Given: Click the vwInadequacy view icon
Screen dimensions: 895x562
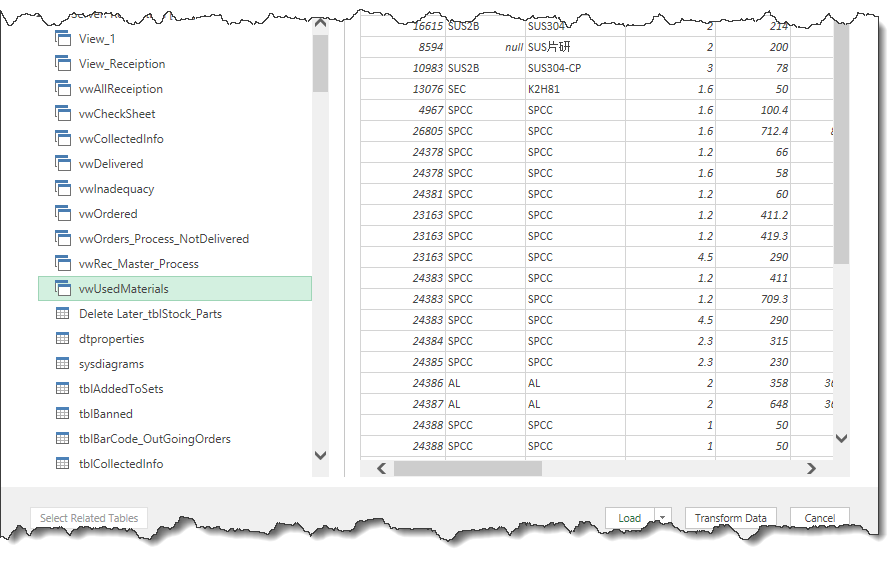Looking at the screenshot, I should (63, 188).
